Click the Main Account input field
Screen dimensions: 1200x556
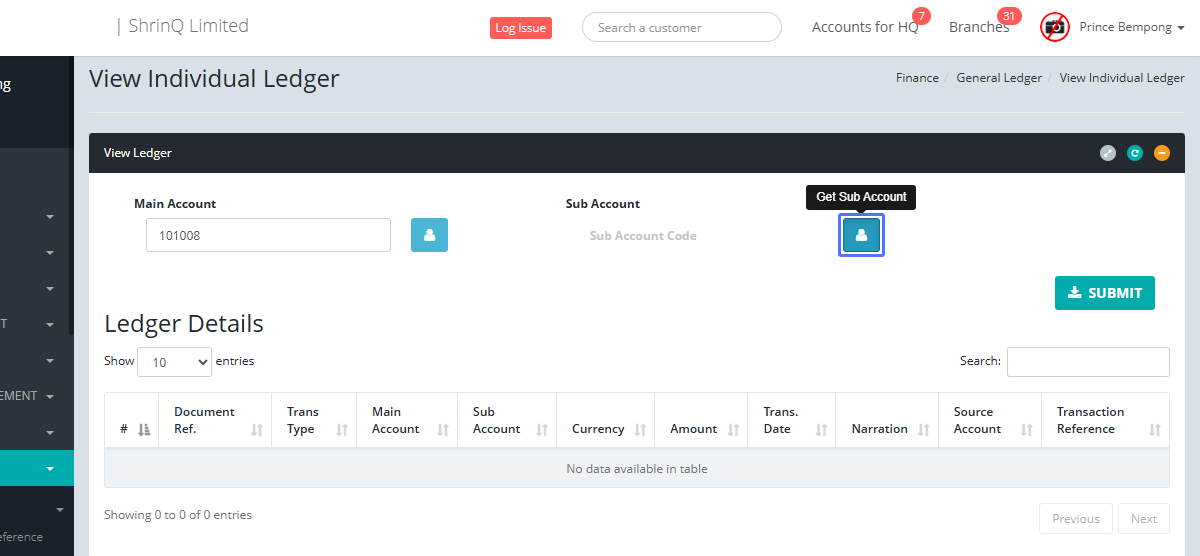(x=268, y=235)
